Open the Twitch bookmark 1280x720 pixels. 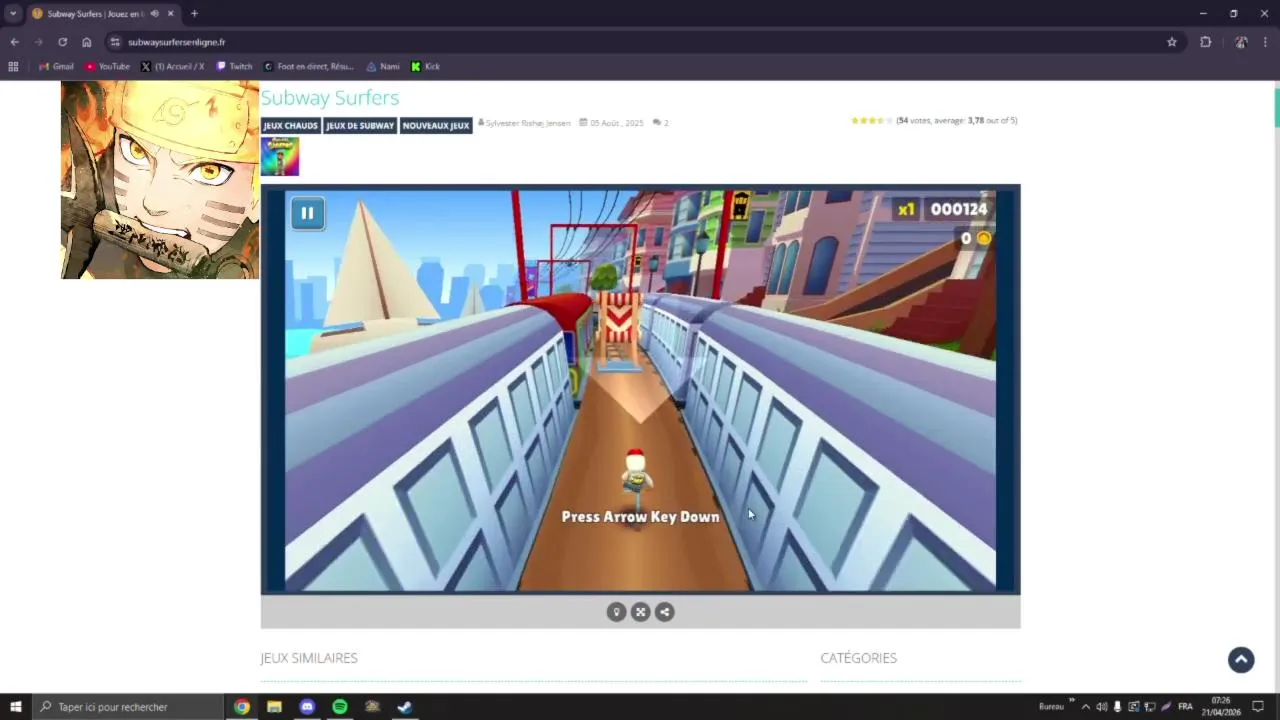point(235,67)
